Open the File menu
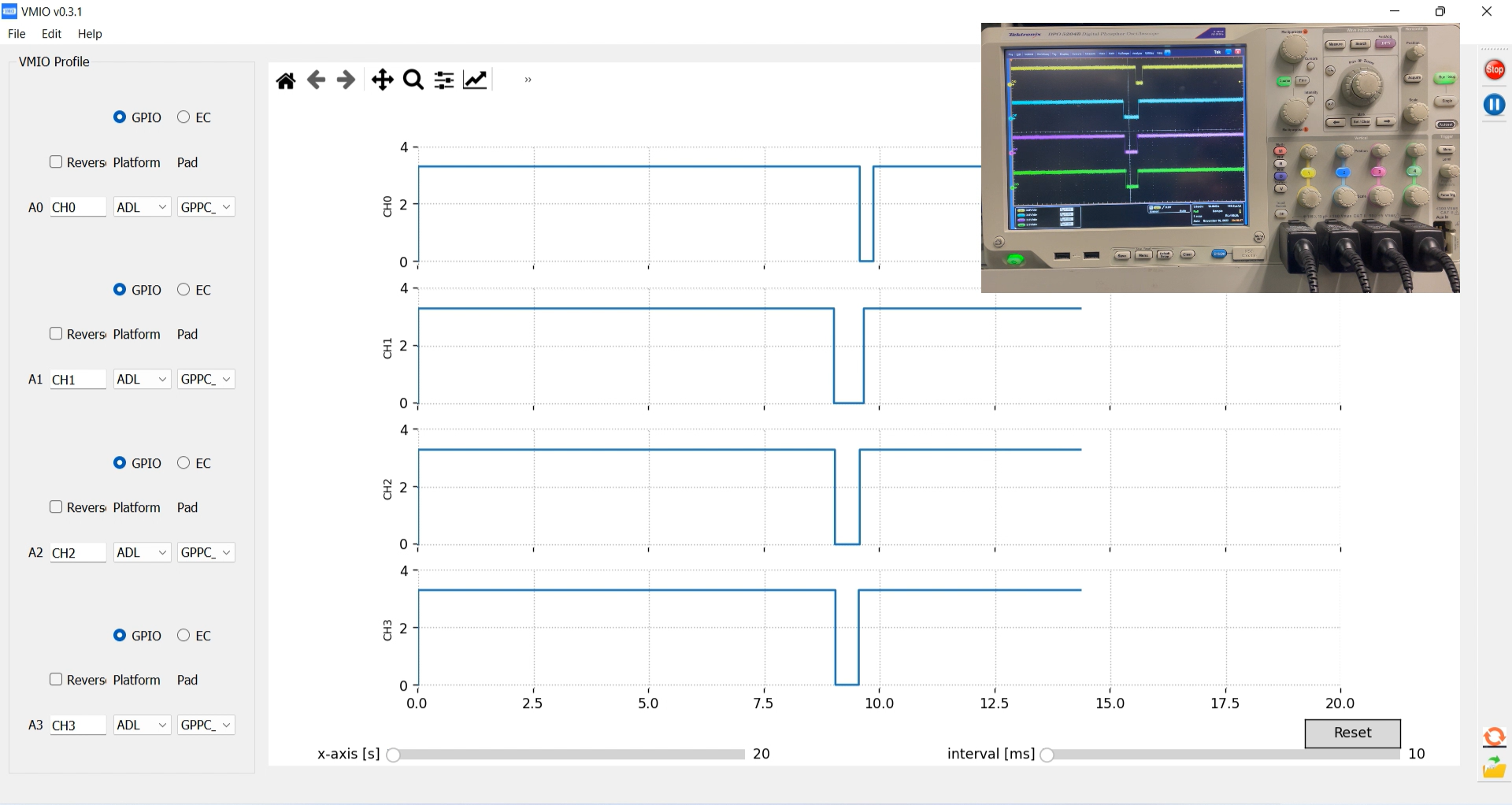Image resolution: width=1512 pixels, height=805 pixels. tap(17, 34)
